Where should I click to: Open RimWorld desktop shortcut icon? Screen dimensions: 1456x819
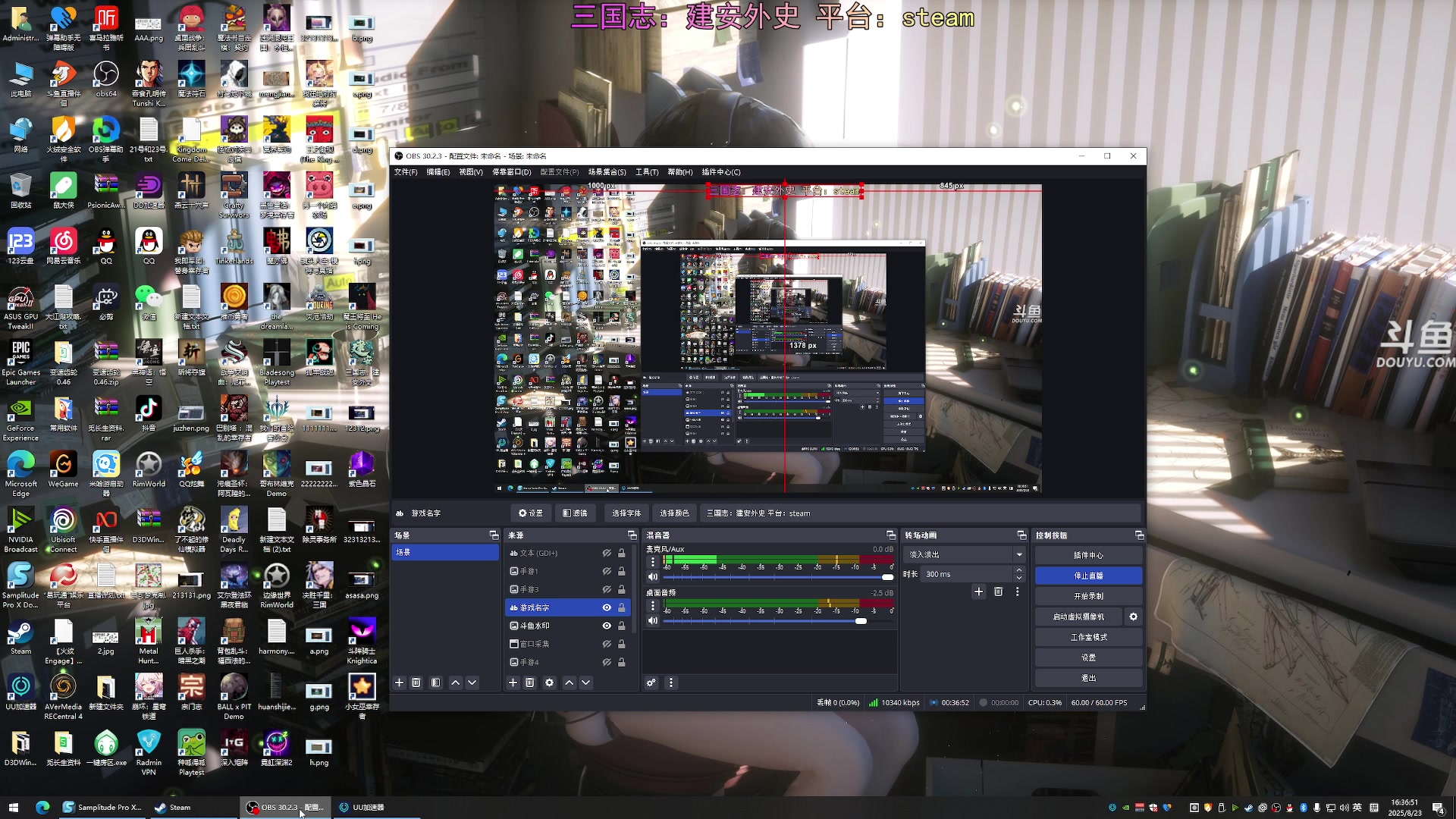(149, 469)
